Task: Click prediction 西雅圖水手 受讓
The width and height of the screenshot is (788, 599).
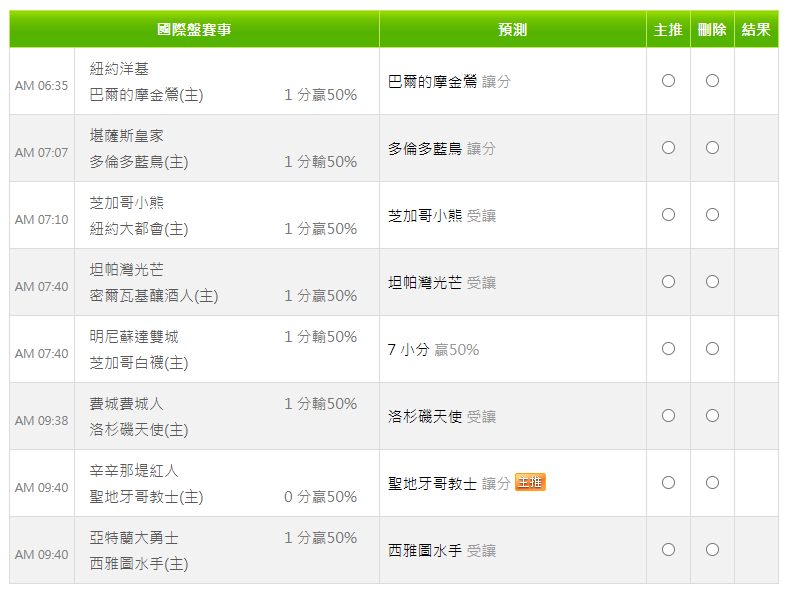Action: click(442, 550)
